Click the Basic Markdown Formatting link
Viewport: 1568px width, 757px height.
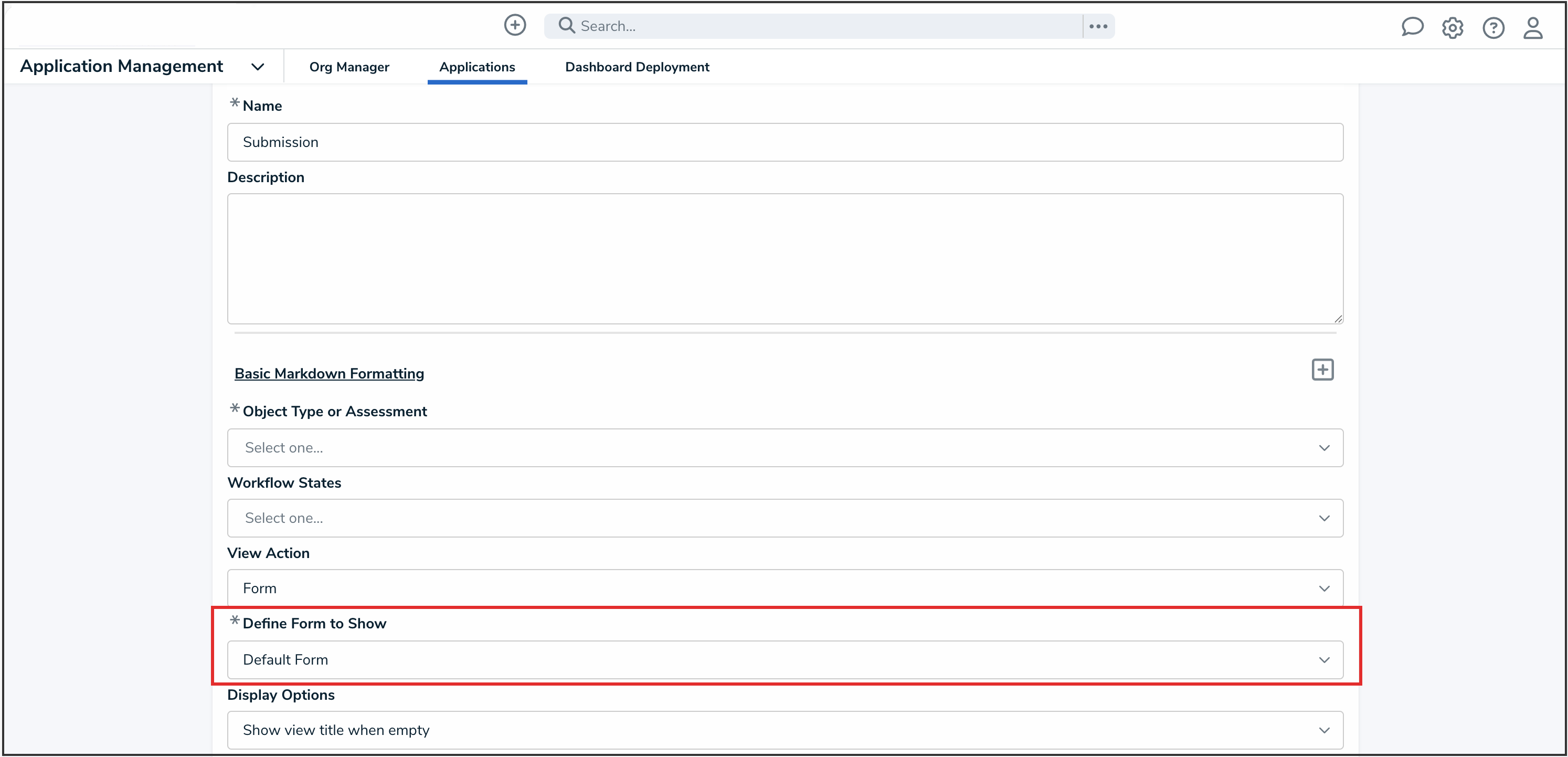click(x=330, y=373)
